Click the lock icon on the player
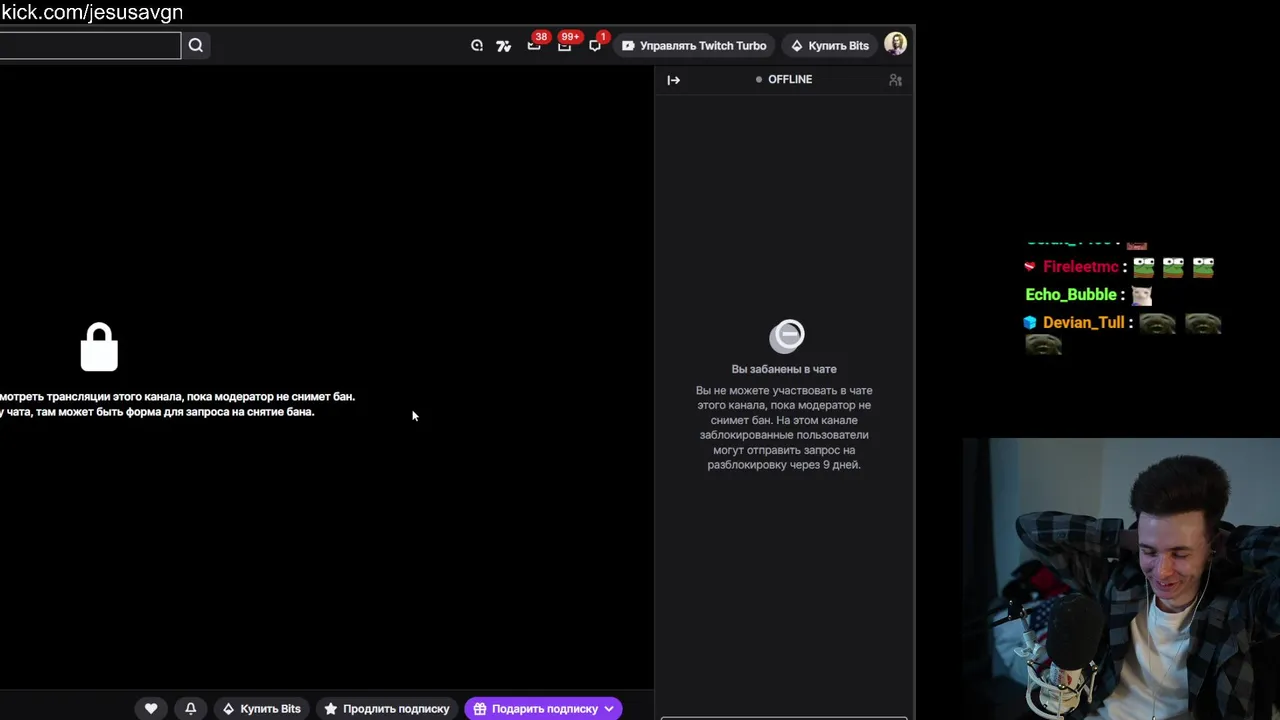 [x=99, y=347]
